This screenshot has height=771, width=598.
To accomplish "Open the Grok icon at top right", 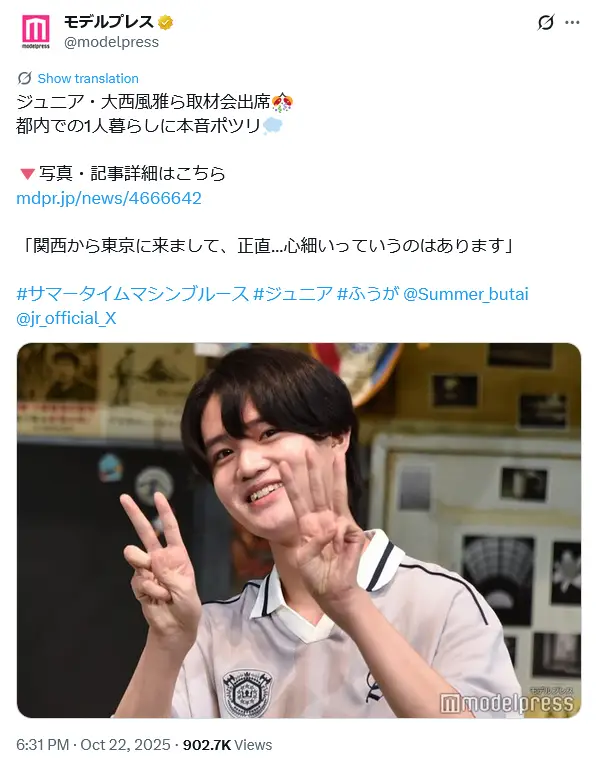I will point(545,22).
